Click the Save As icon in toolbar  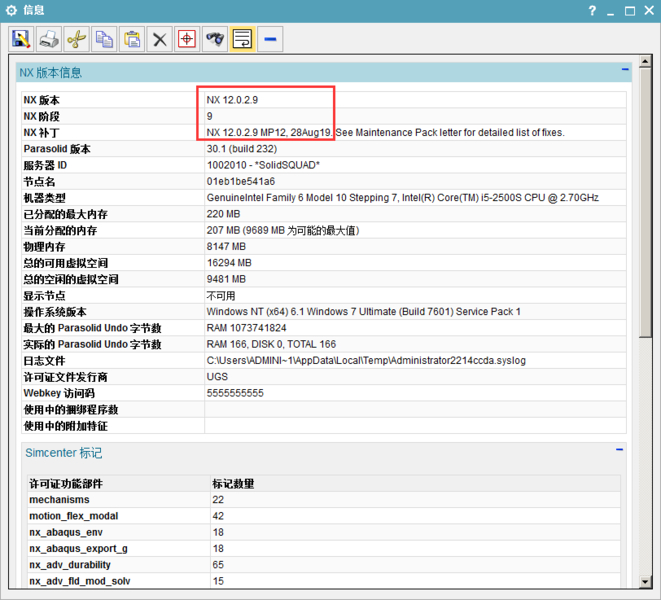pos(21,39)
